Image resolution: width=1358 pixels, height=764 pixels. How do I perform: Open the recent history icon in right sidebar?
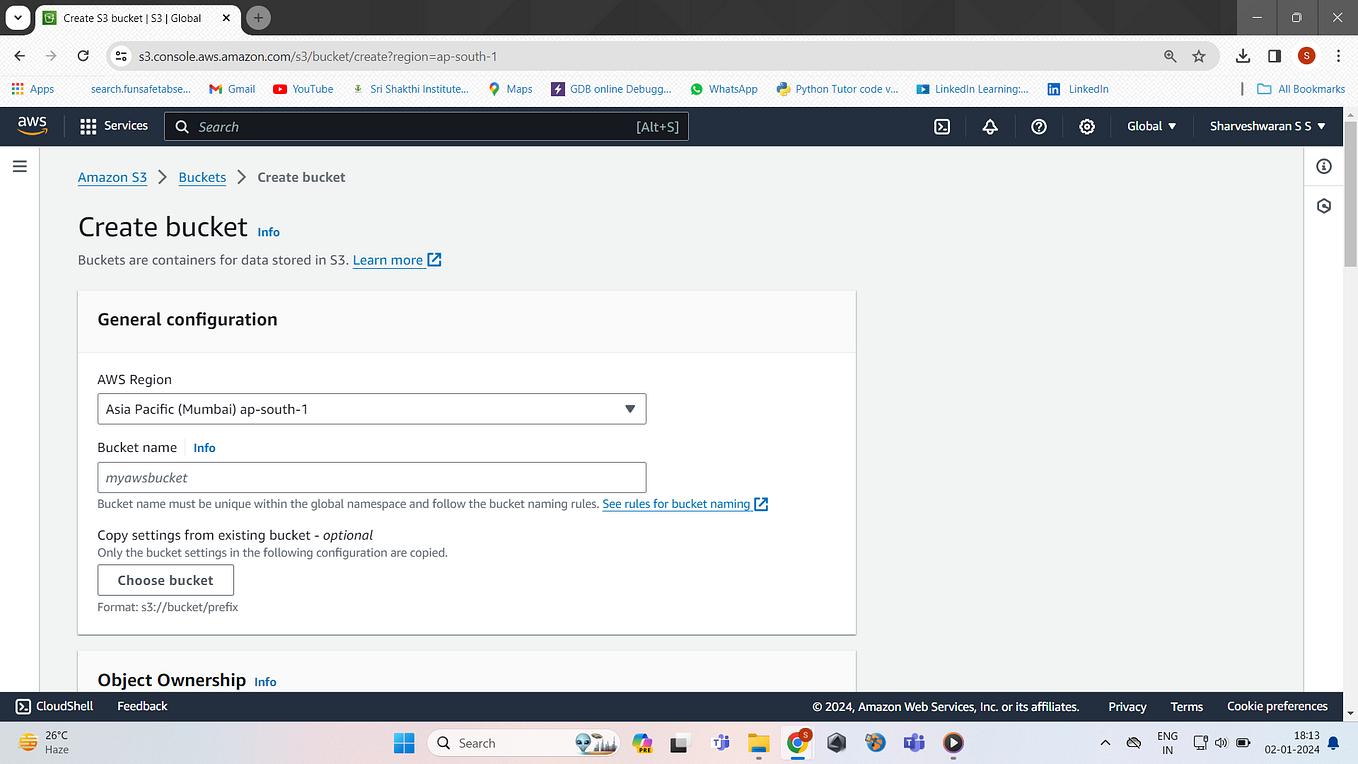click(x=1324, y=205)
